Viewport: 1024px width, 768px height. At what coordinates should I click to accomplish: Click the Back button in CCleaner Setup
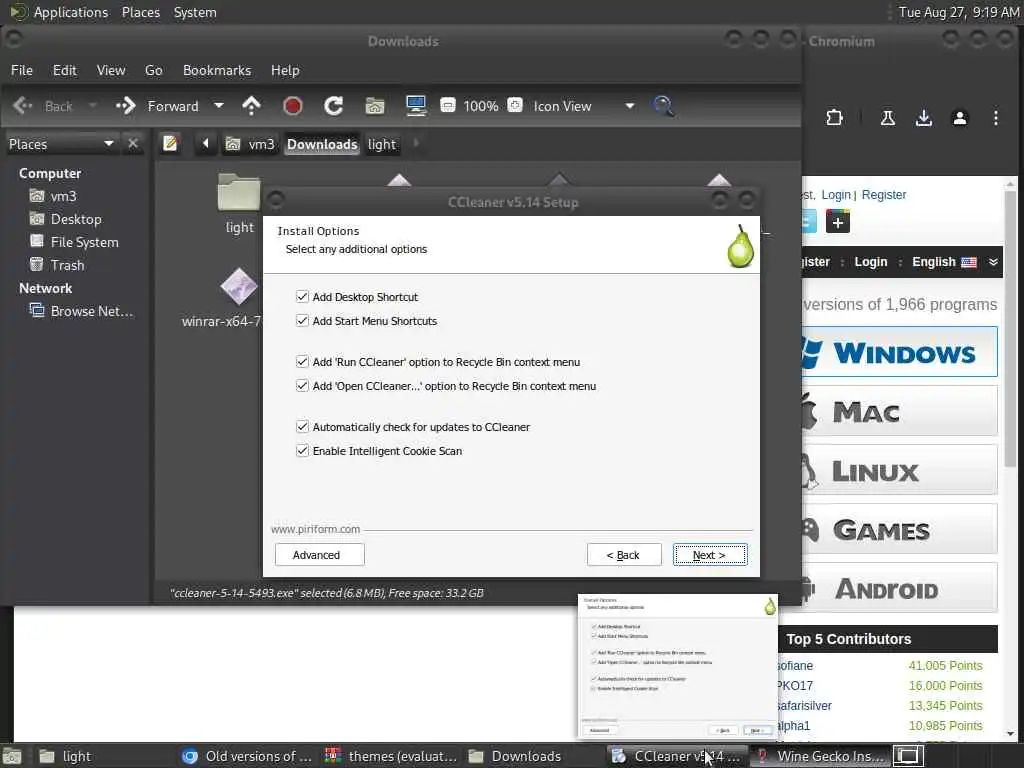click(624, 555)
